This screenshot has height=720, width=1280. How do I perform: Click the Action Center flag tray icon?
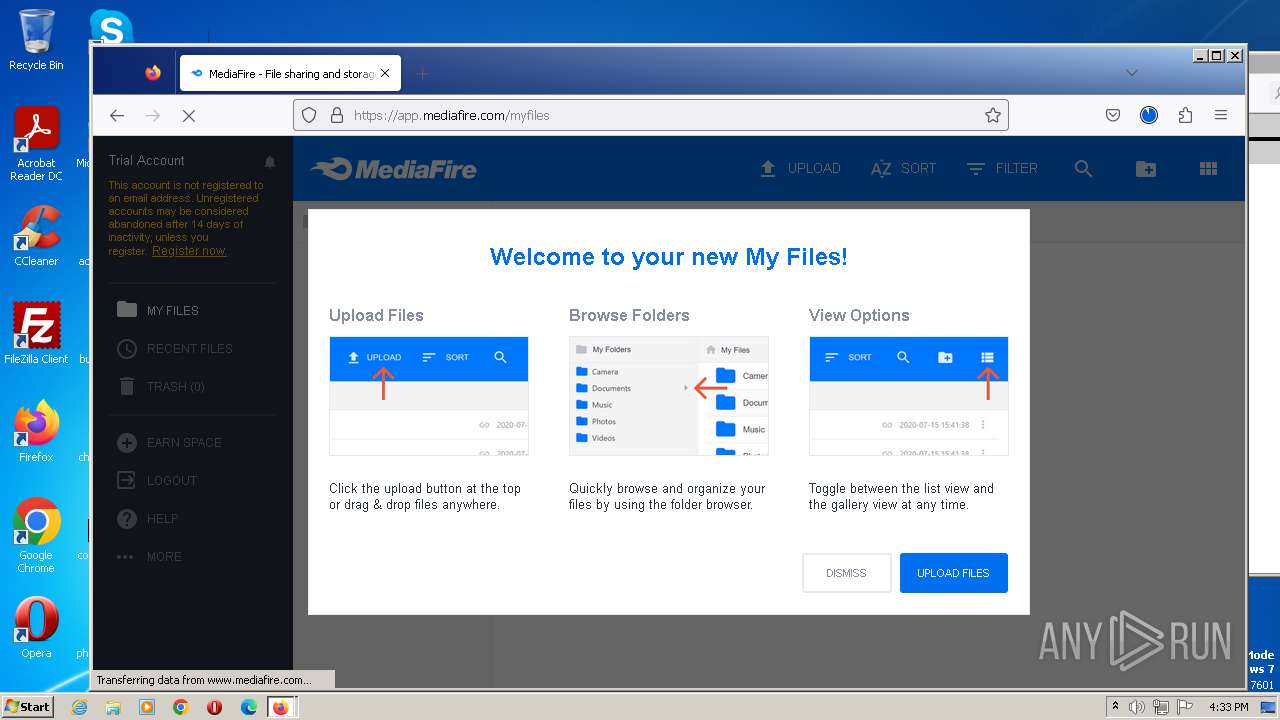[x=1184, y=707]
